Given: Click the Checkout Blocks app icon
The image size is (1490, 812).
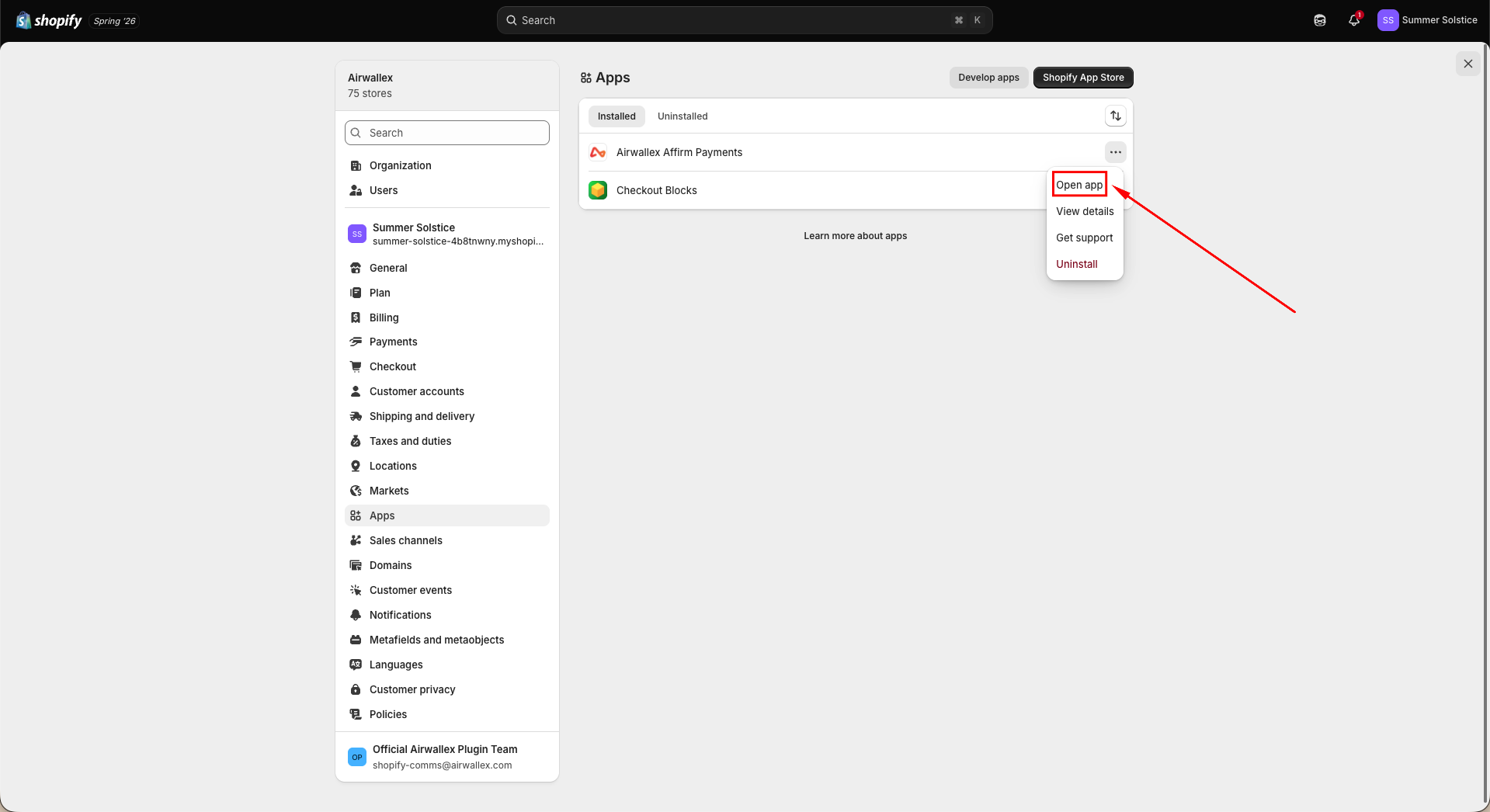Looking at the screenshot, I should pyautogui.click(x=598, y=190).
